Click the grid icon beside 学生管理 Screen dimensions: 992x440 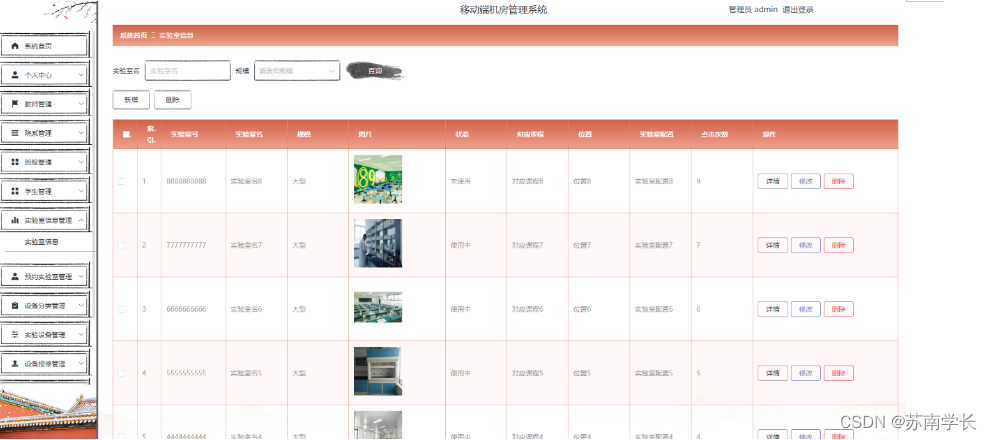click(15, 191)
